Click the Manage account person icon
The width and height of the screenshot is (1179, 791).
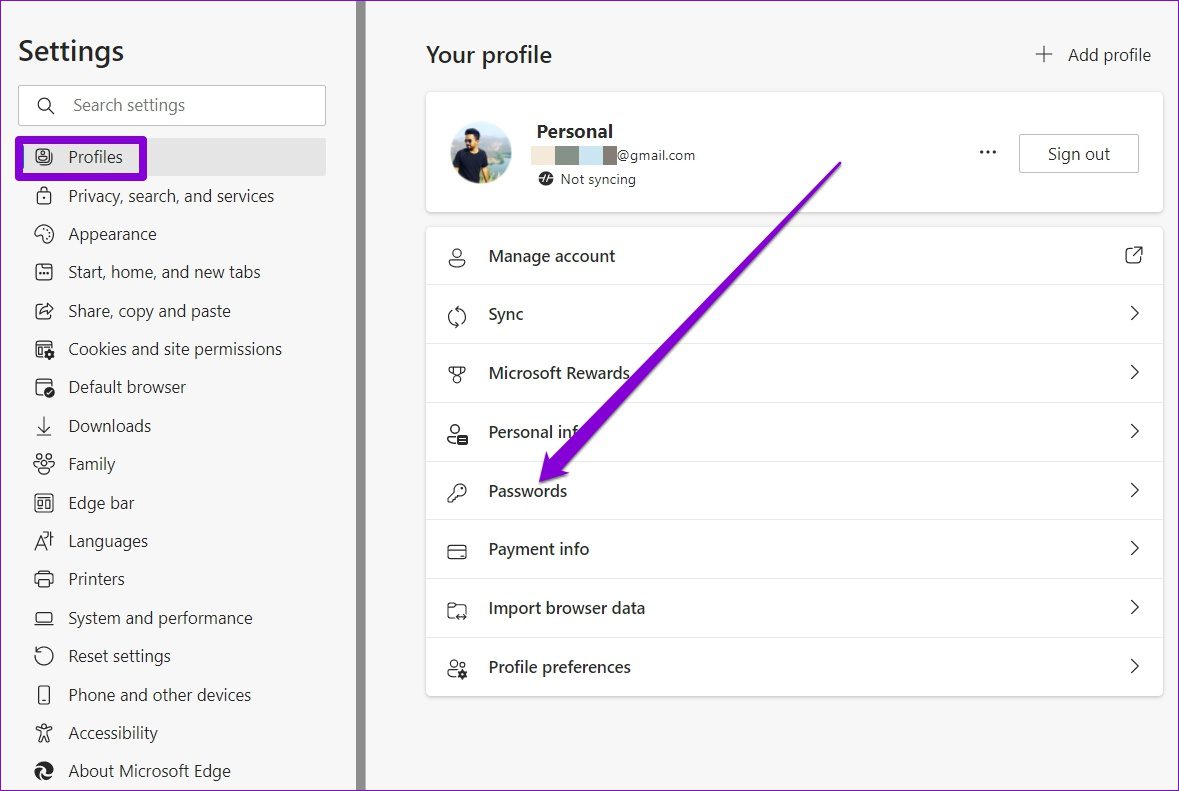(x=456, y=257)
